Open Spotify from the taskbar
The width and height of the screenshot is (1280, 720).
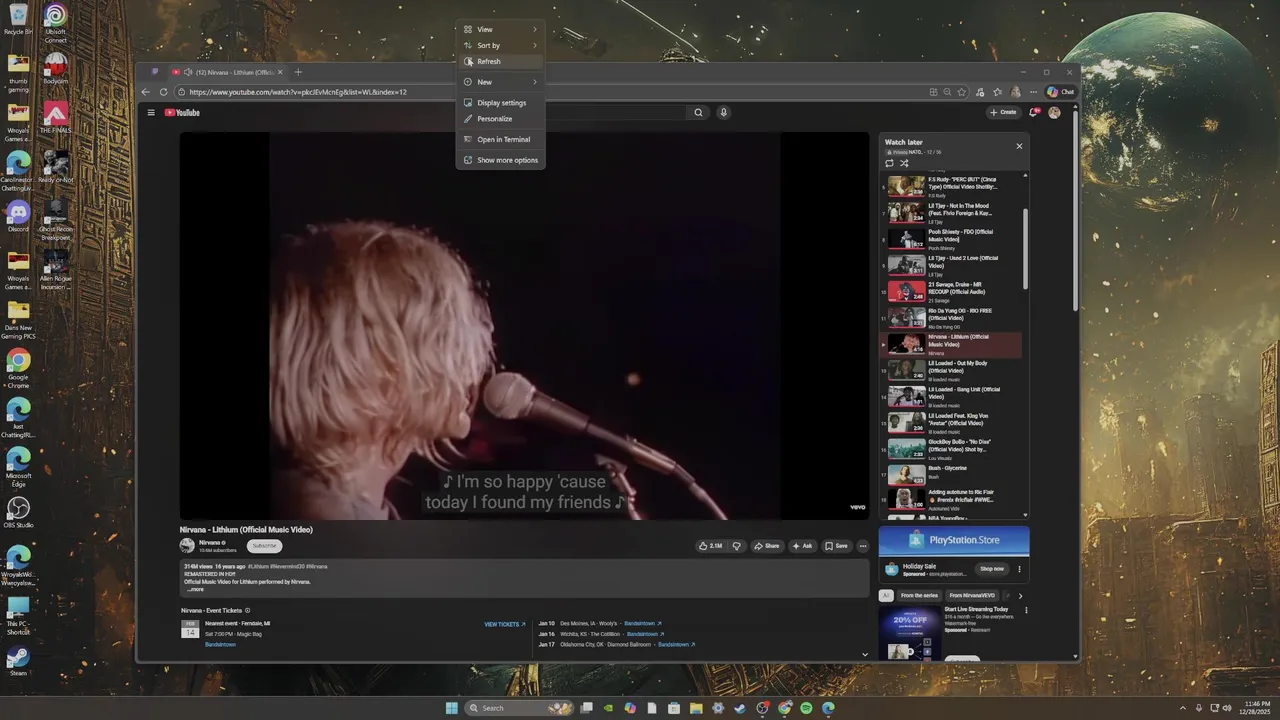pyautogui.click(x=806, y=708)
